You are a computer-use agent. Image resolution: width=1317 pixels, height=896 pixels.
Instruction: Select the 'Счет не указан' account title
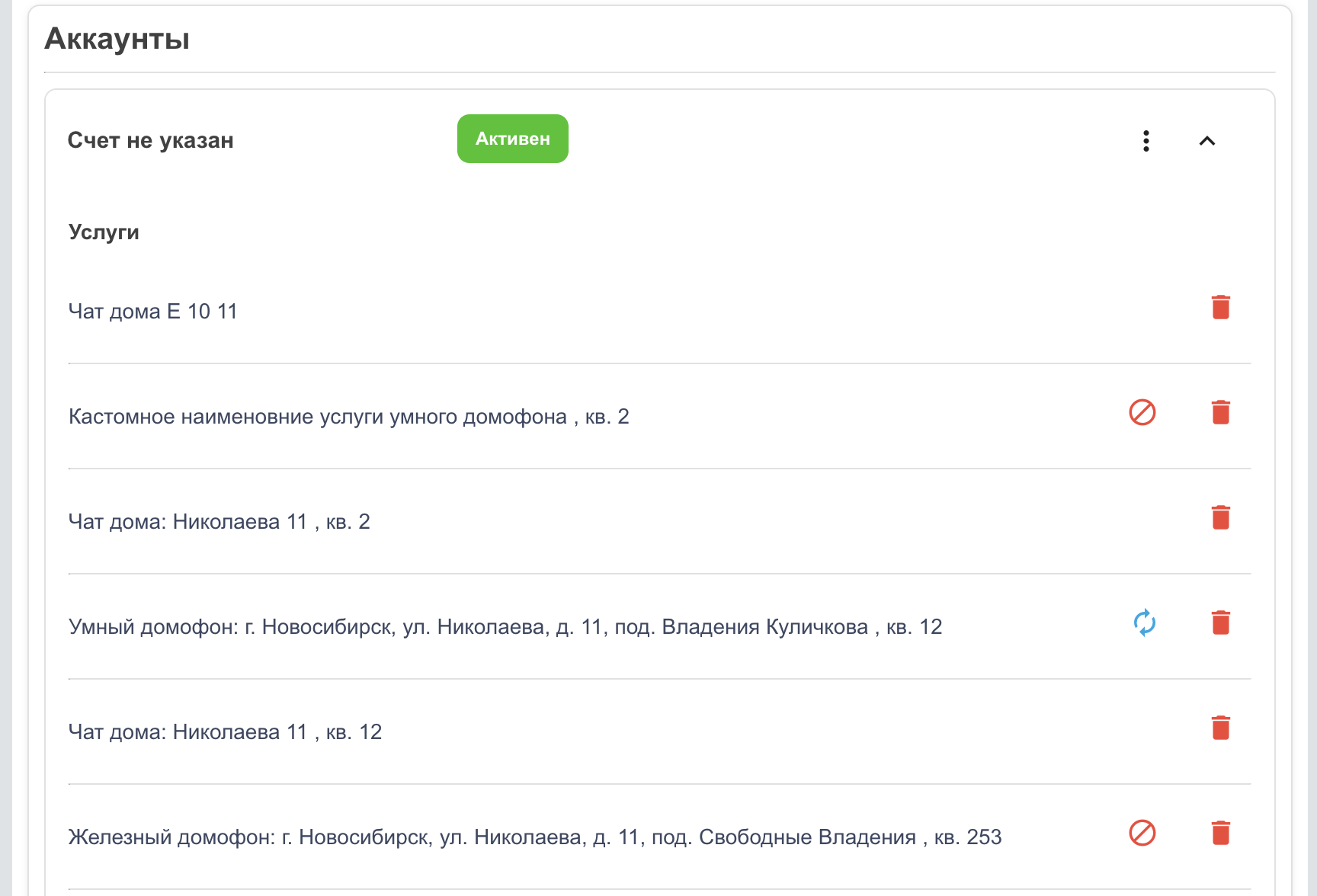coord(150,140)
